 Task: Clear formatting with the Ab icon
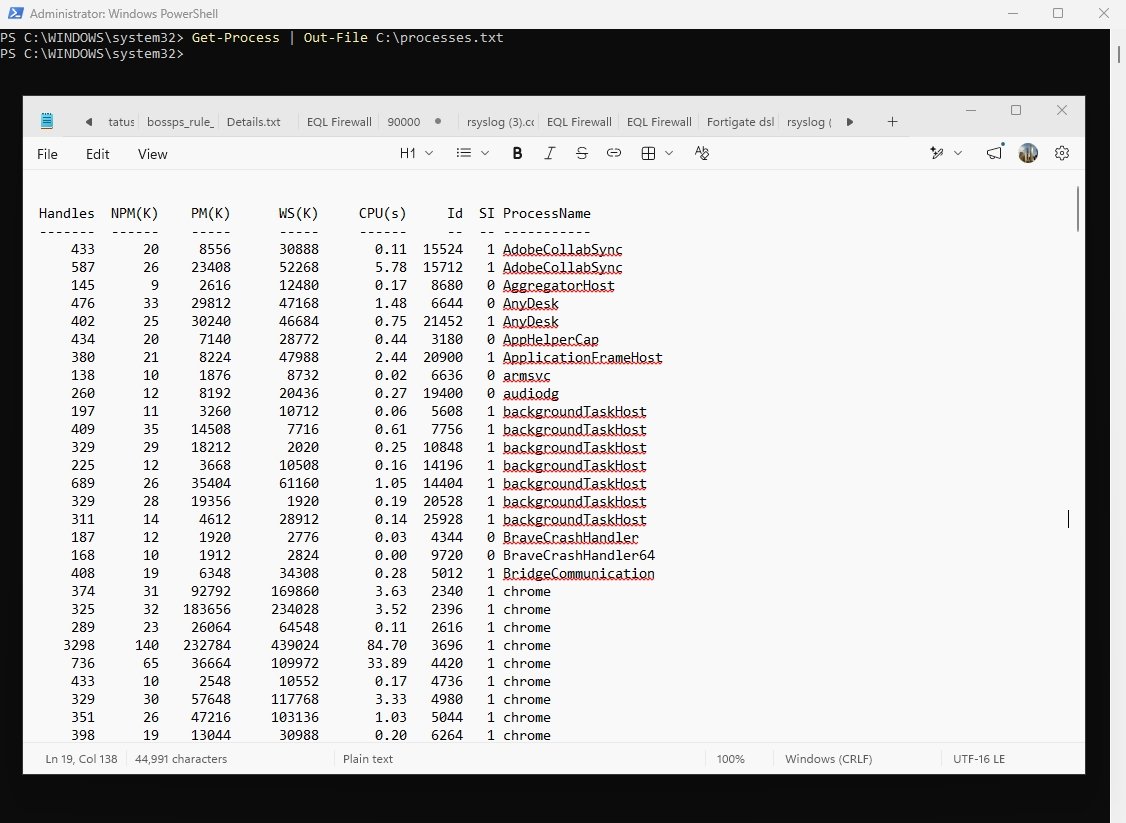[702, 153]
